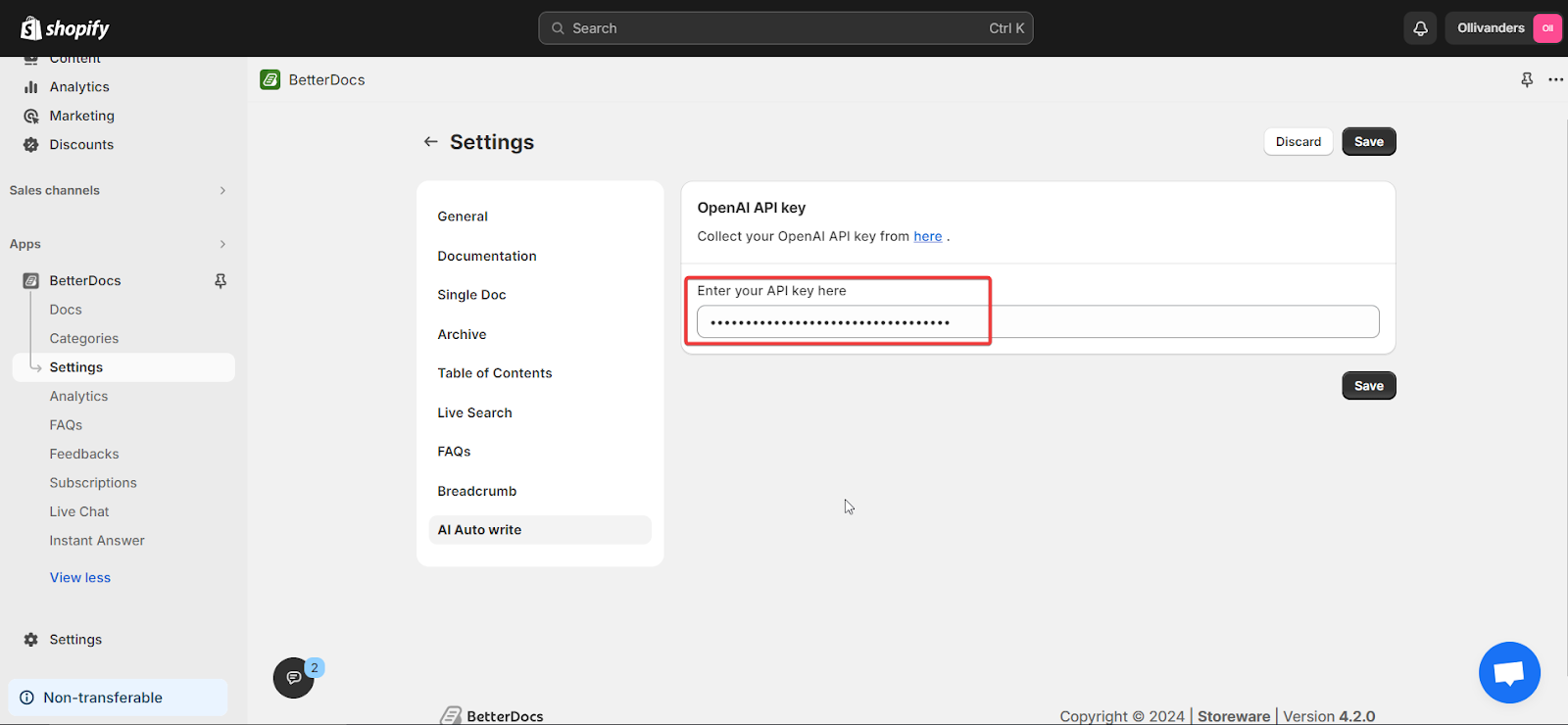Viewport: 1568px width, 725px height.
Task: Select Settings under BetterDocs
Action: tap(123, 367)
